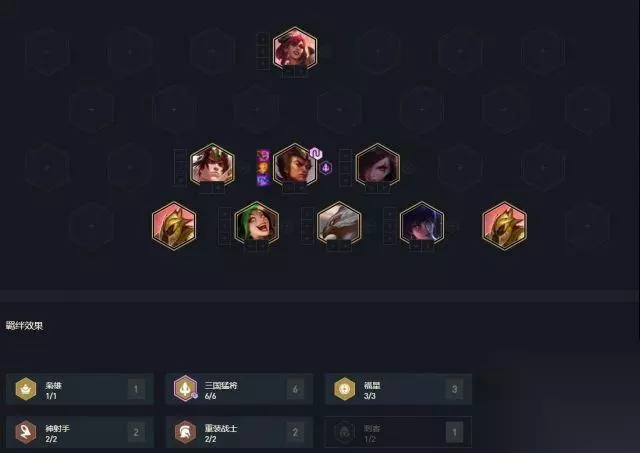Click the white eagle champion portrait

point(339,224)
